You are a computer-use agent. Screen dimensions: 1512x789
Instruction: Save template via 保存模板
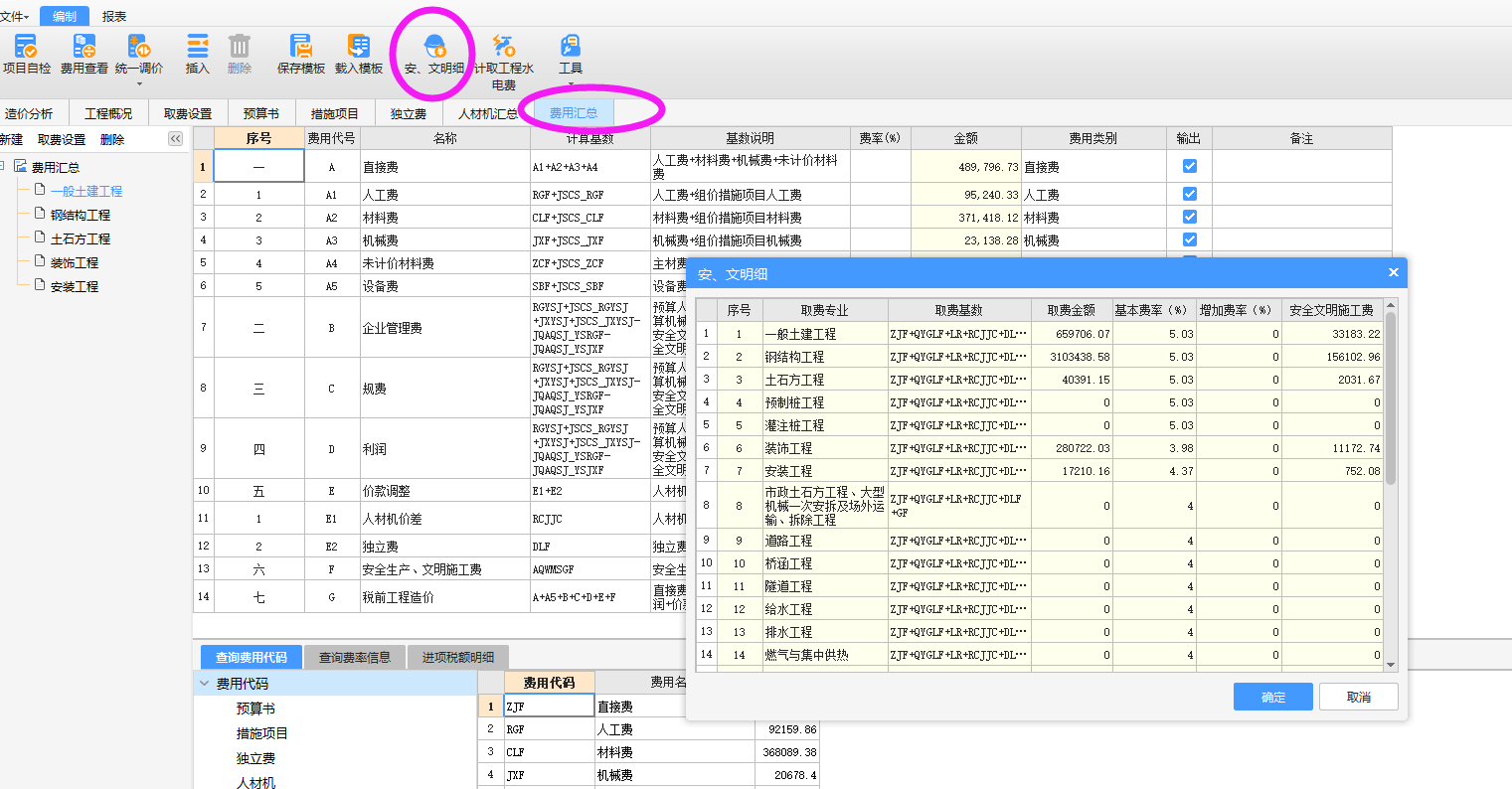click(x=301, y=54)
